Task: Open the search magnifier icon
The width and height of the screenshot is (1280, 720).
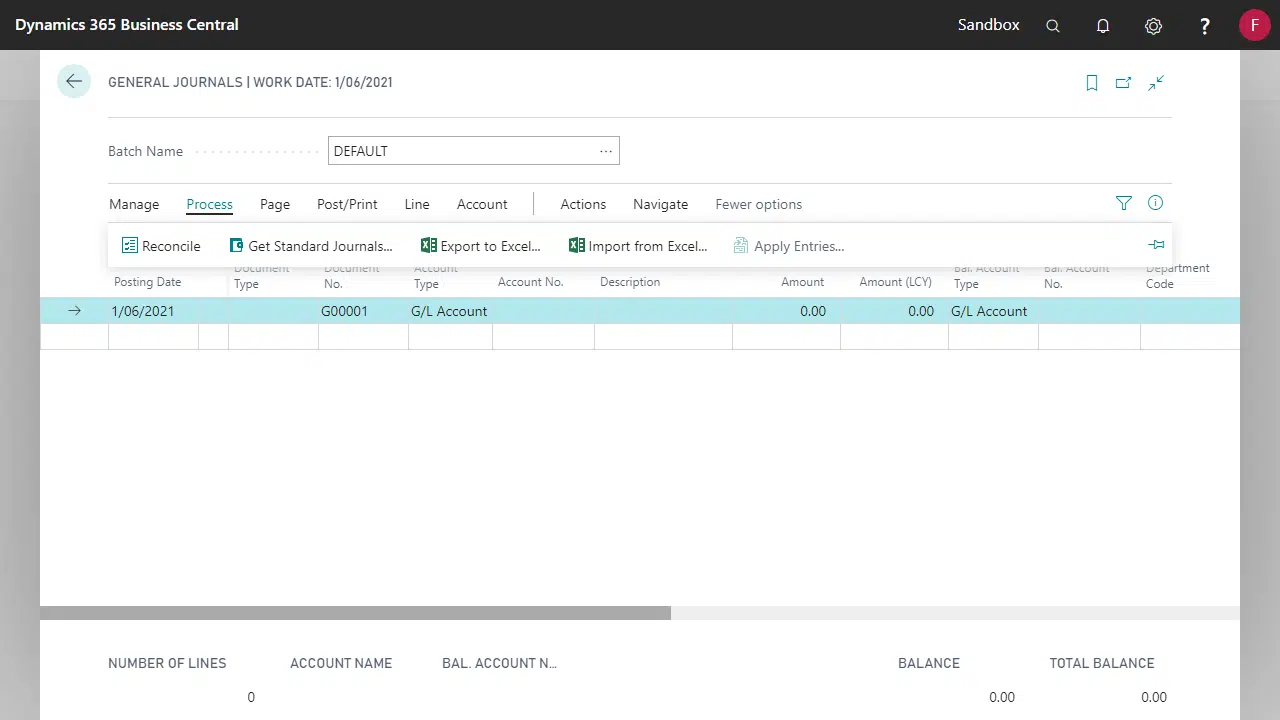Action: 1053,26
